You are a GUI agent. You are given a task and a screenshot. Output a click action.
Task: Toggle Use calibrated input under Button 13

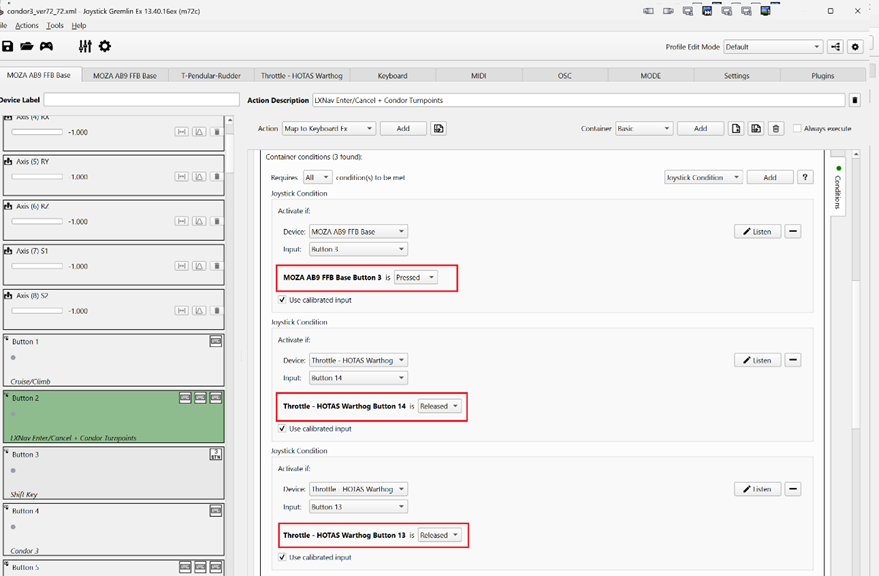[282, 557]
